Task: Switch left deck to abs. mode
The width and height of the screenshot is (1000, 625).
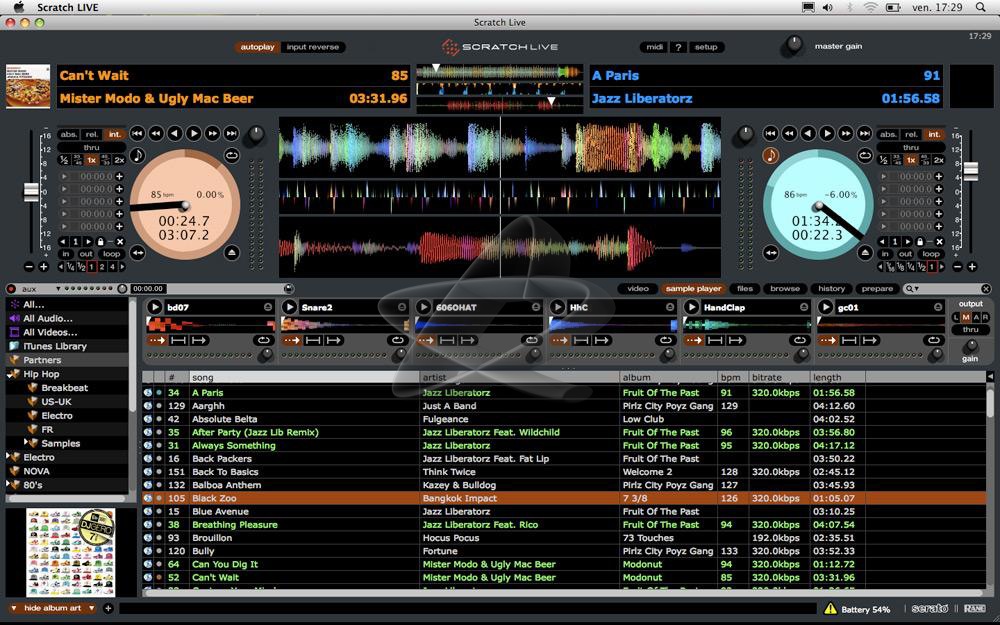Action: [x=68, y=134]
